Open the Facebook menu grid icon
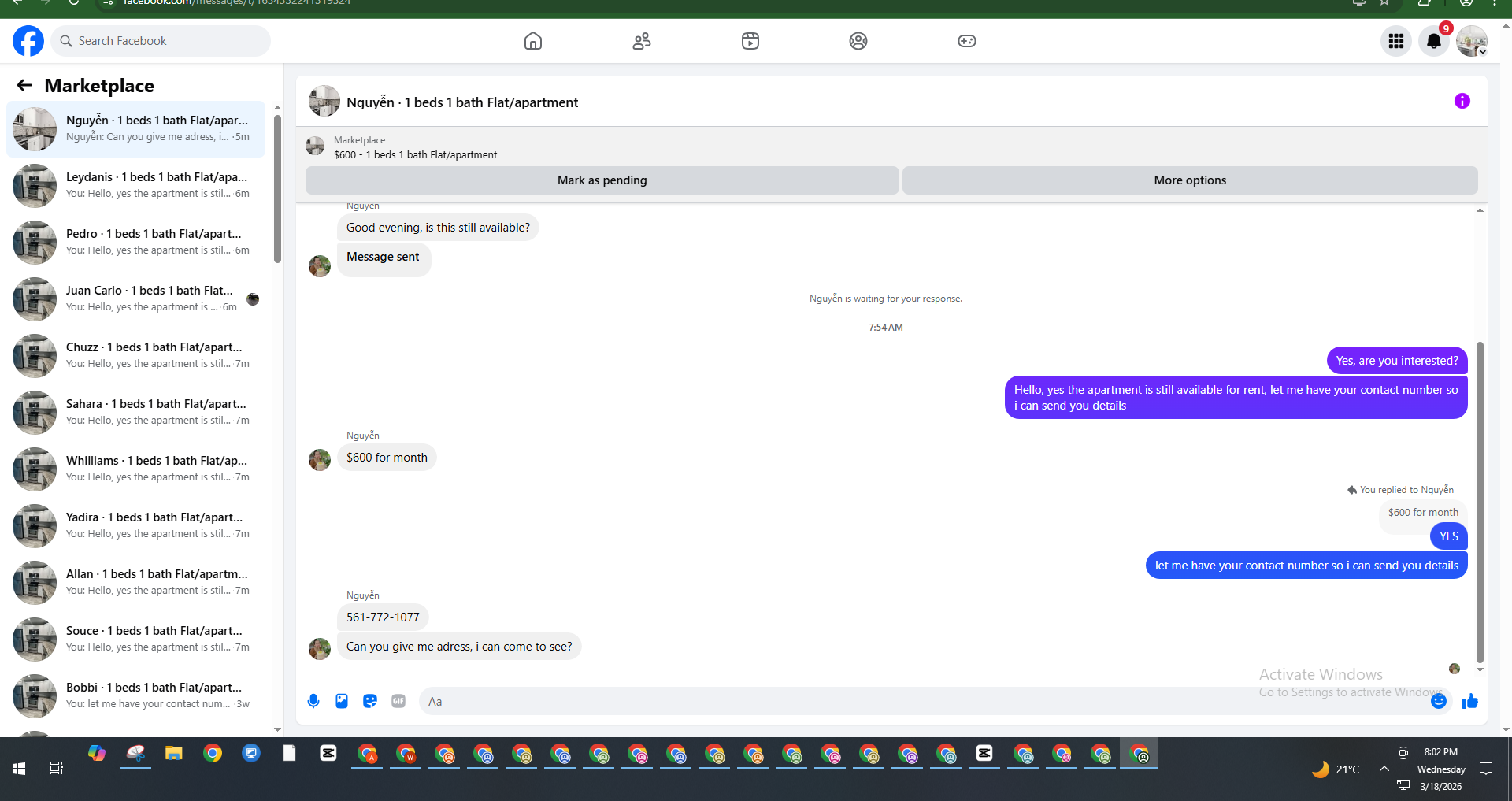This screenshot has height=801, width=1512. pyautogui.click(x=1396, y=41)
